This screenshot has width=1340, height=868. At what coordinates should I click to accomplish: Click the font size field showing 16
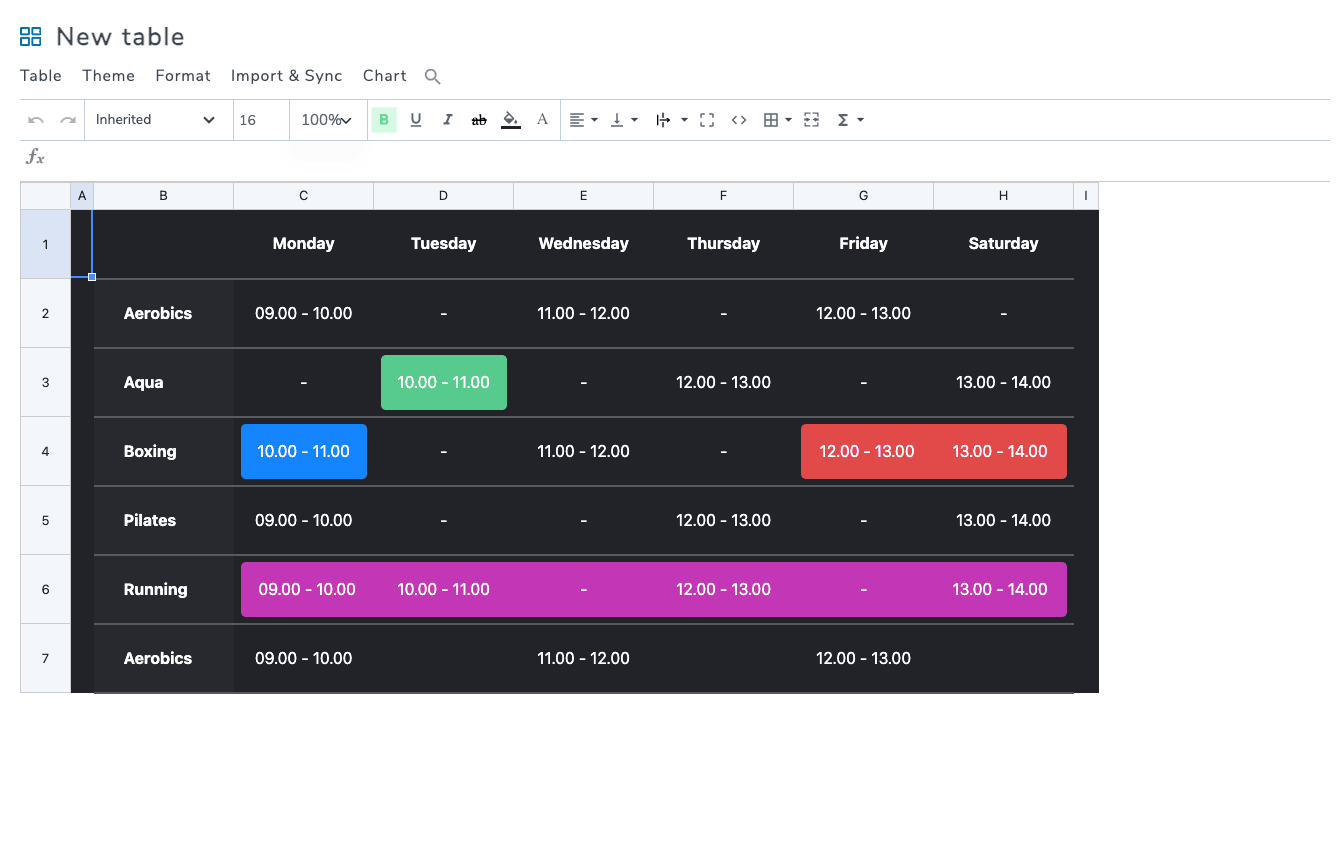click(x=261, y=120)
